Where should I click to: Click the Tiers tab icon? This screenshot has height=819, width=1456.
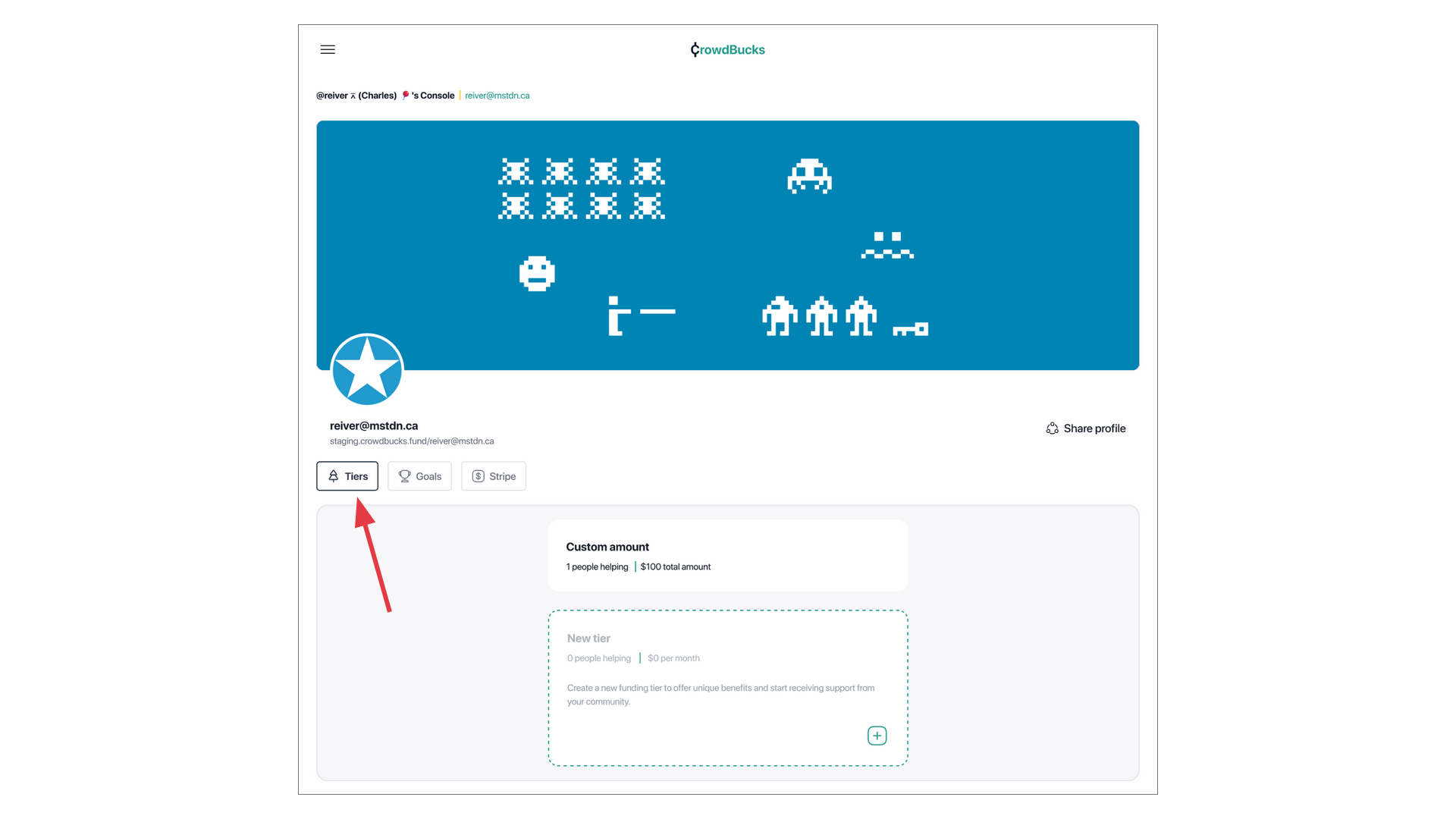pos(333,476)
